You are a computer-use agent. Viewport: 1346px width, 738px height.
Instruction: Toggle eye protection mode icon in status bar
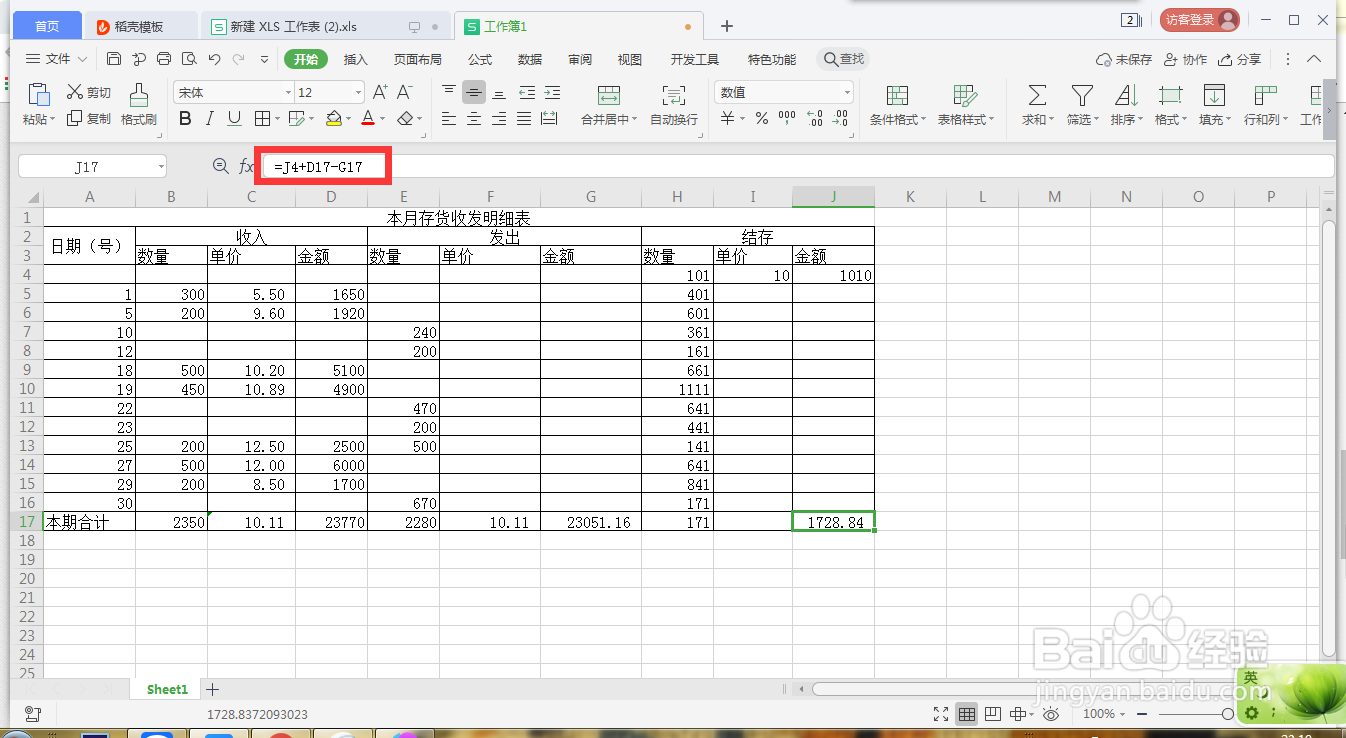[x=1051, y=714]
